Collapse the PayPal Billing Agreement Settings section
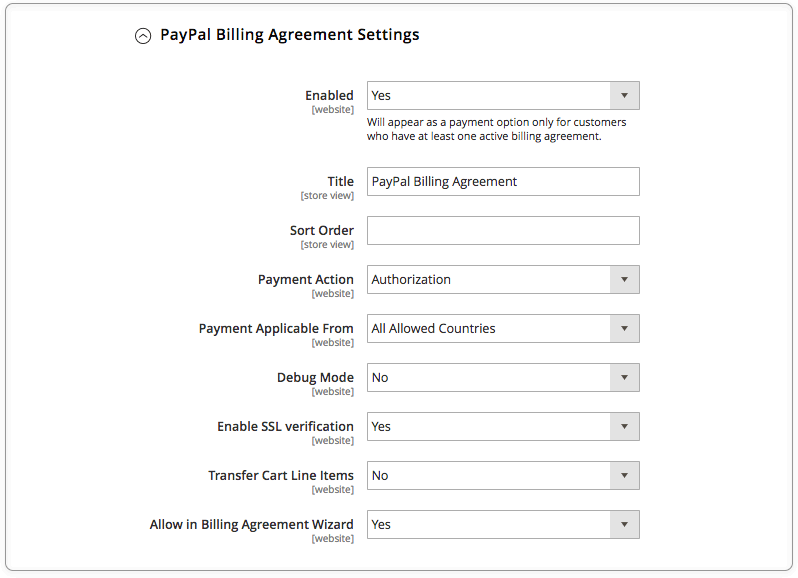798x578 pixels. [289, 35]
